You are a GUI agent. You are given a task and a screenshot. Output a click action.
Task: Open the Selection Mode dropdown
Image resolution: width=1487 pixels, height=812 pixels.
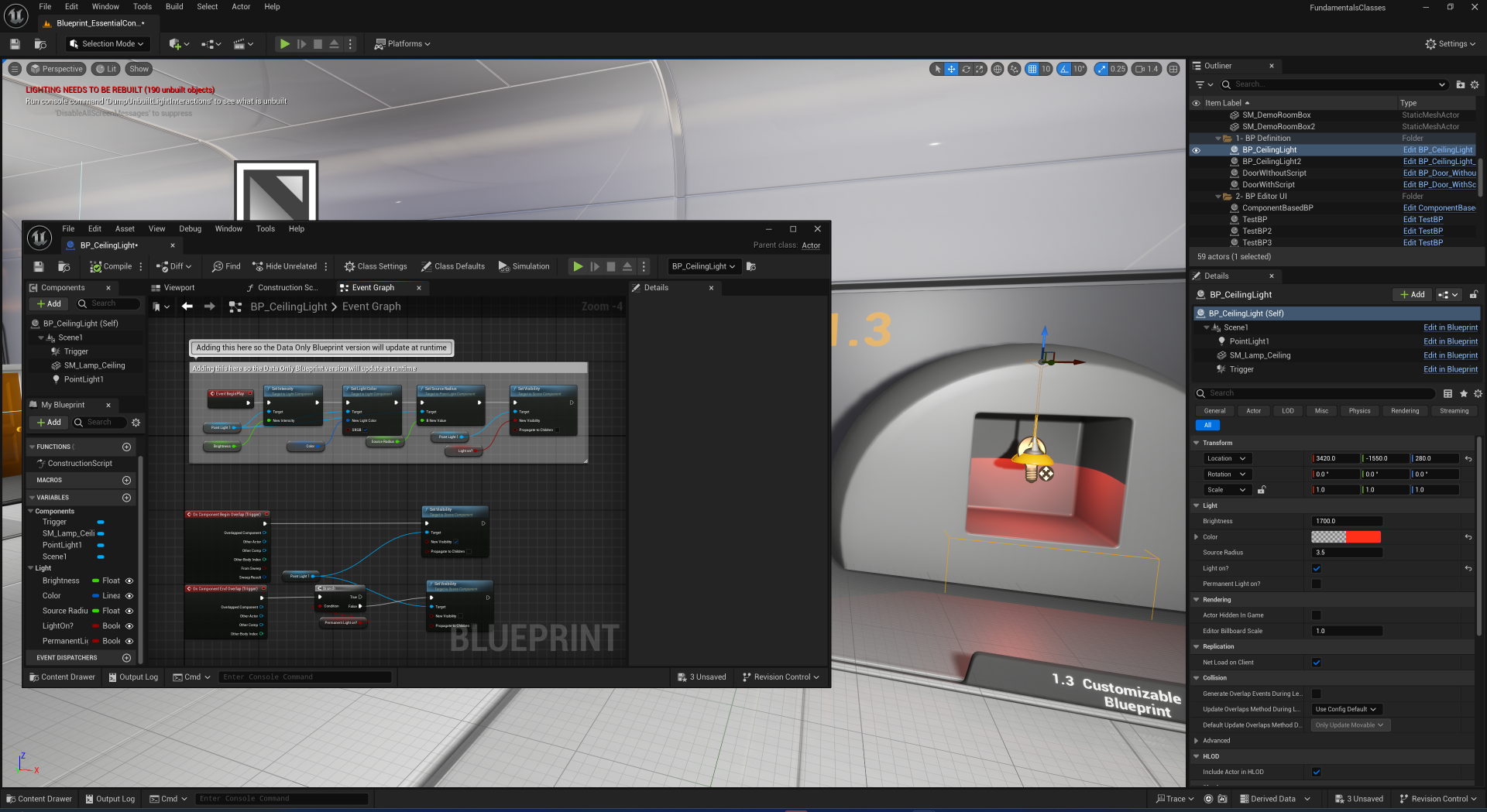click(x=107, y=44)
